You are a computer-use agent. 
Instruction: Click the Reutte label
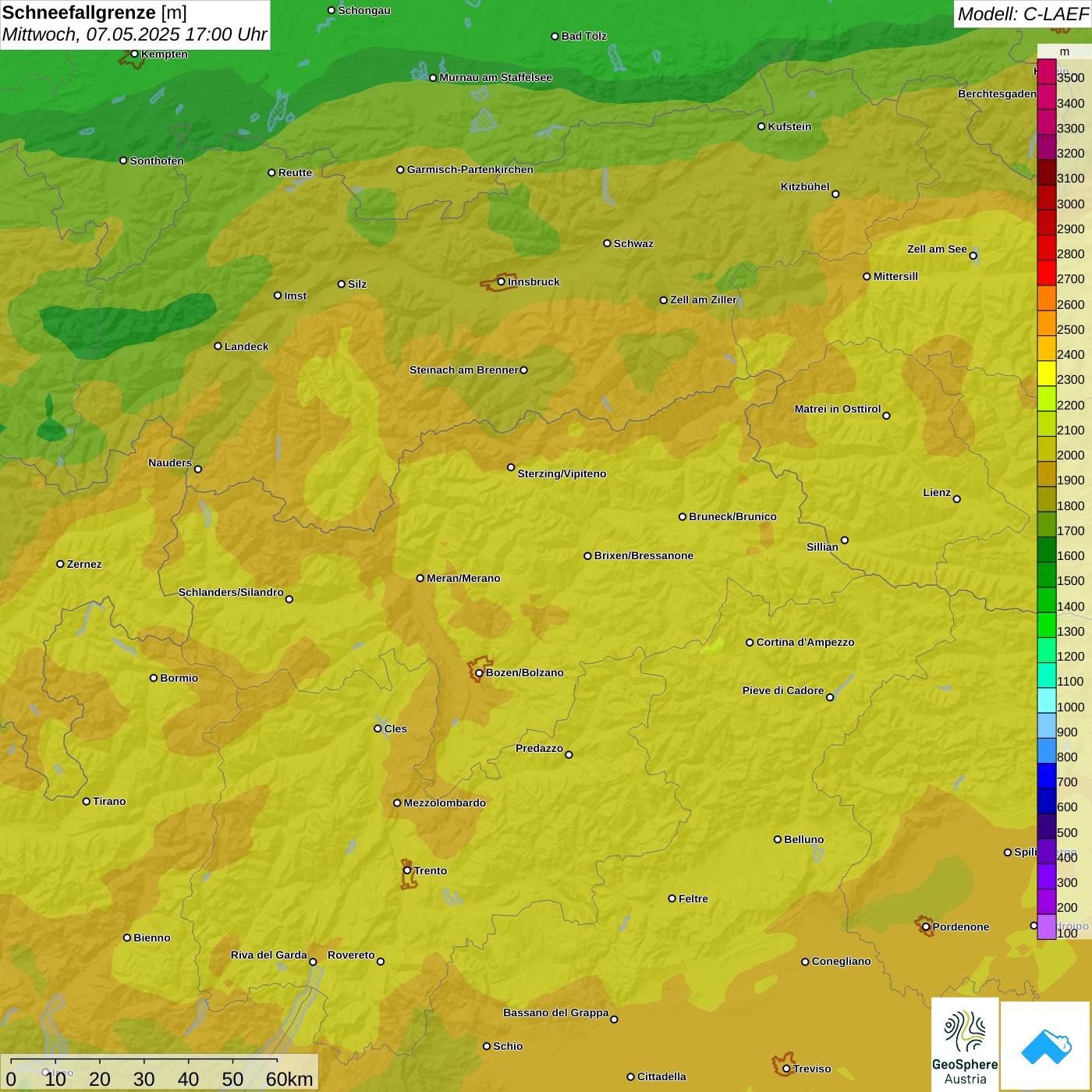click(x=295, y=172)
